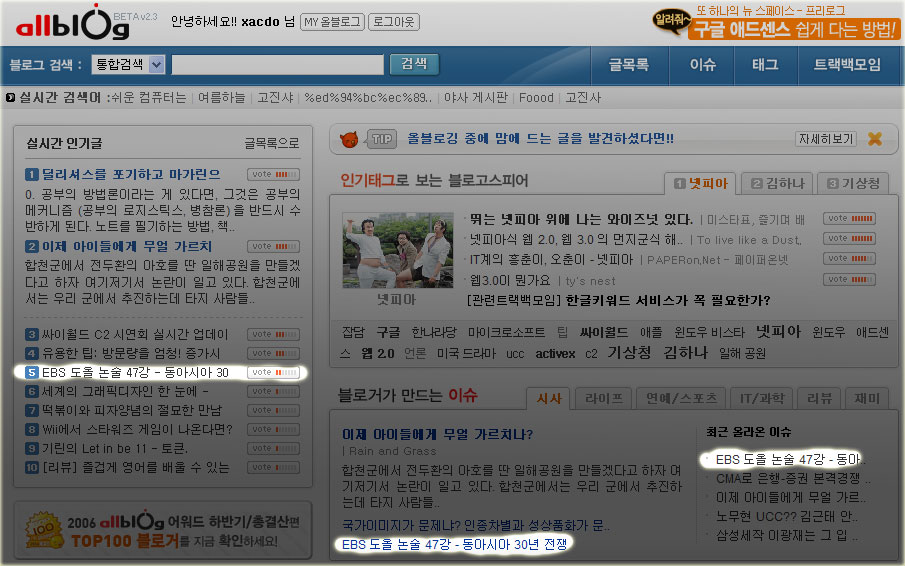Switch to the 김하나 tag tab
The width and height of the screenshot is (905, 566).
point(777,183)
